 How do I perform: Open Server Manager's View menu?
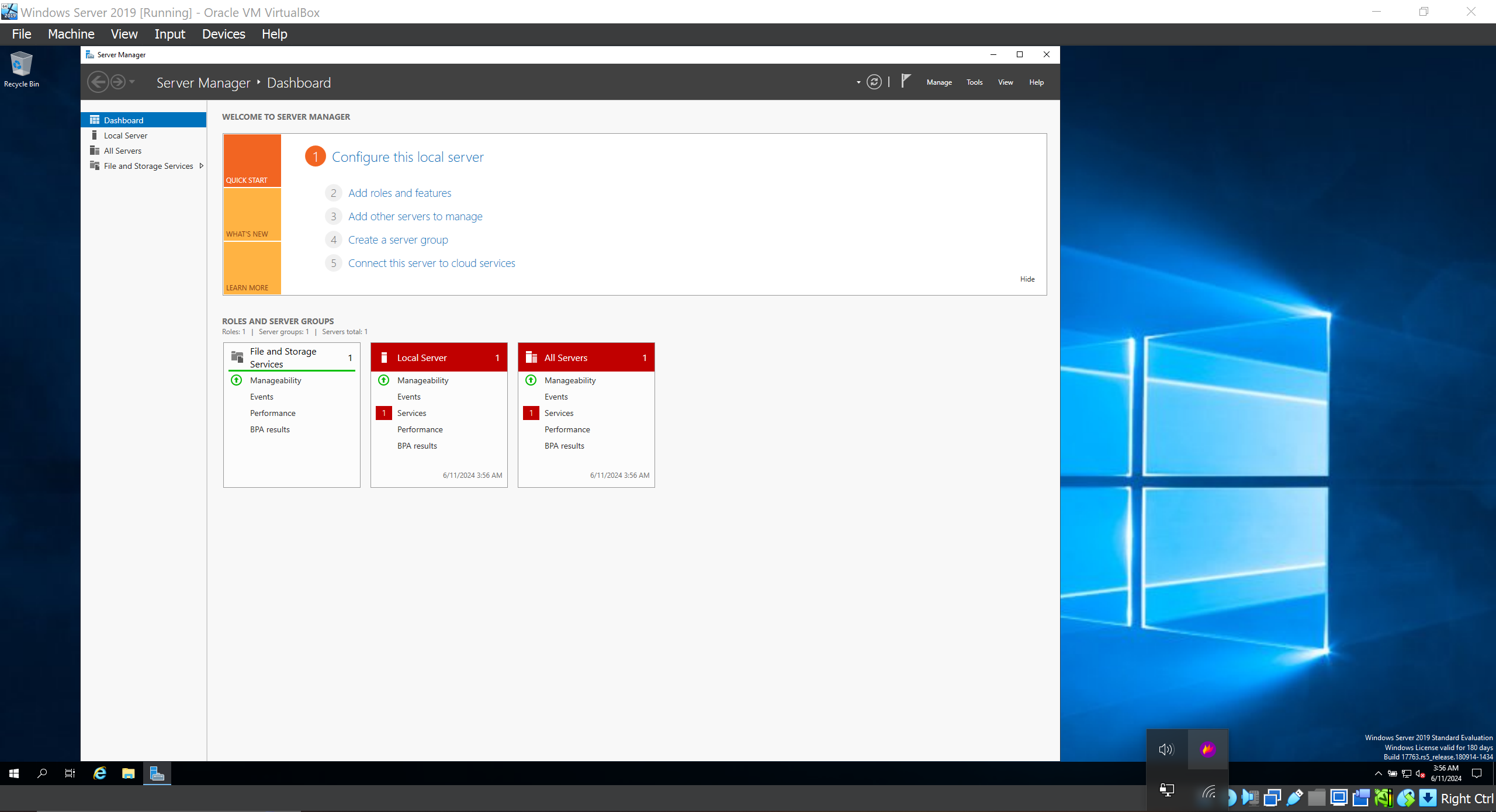[1005, 82]
